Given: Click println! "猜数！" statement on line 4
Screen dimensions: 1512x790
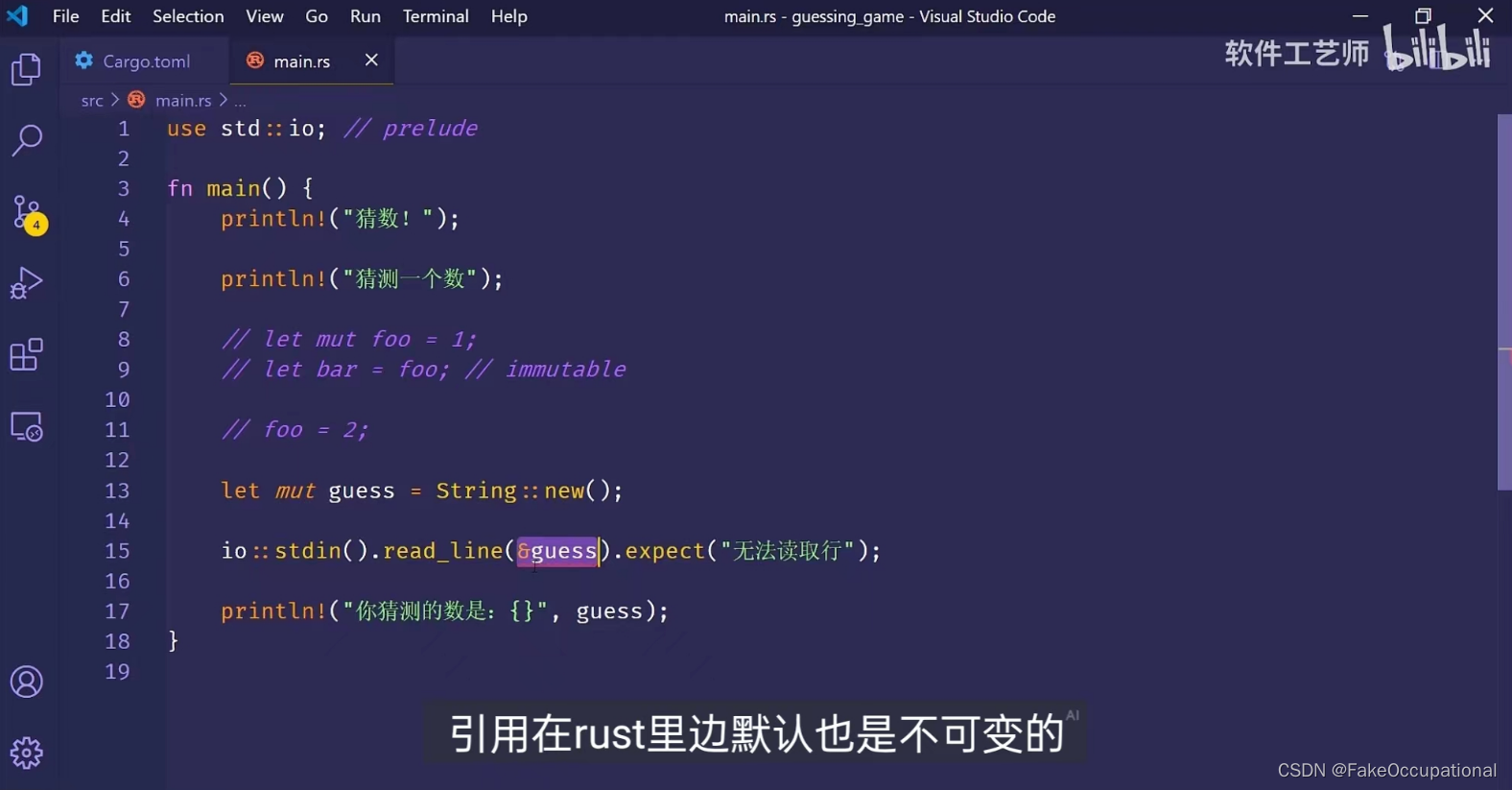Looking at the screenshot, I should tap(341, 219).
